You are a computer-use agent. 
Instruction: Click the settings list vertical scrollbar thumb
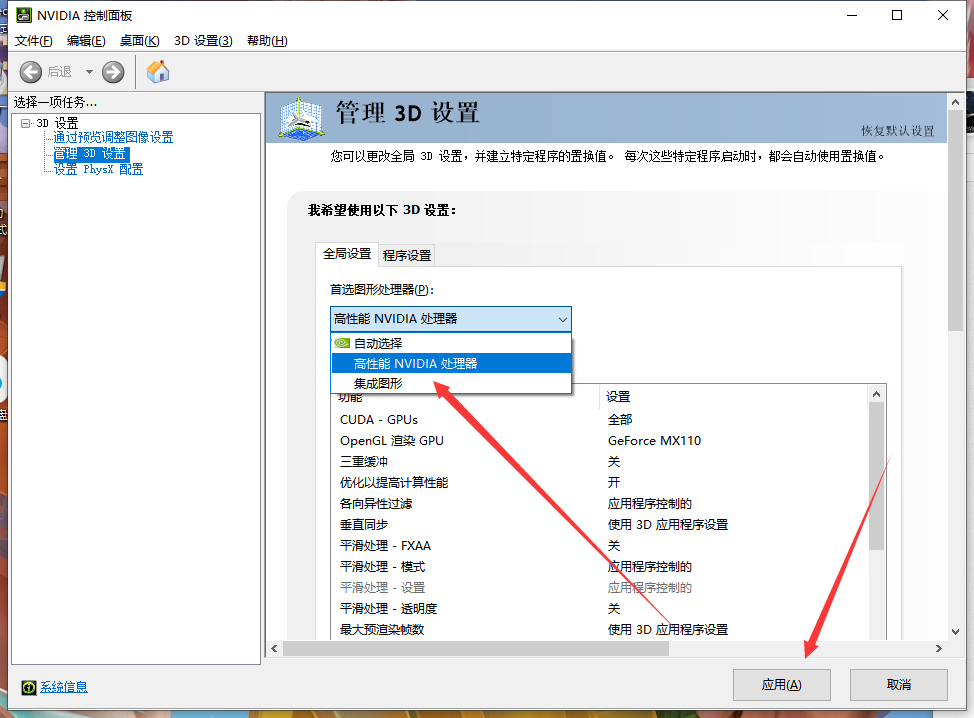(x=876, y=476)
